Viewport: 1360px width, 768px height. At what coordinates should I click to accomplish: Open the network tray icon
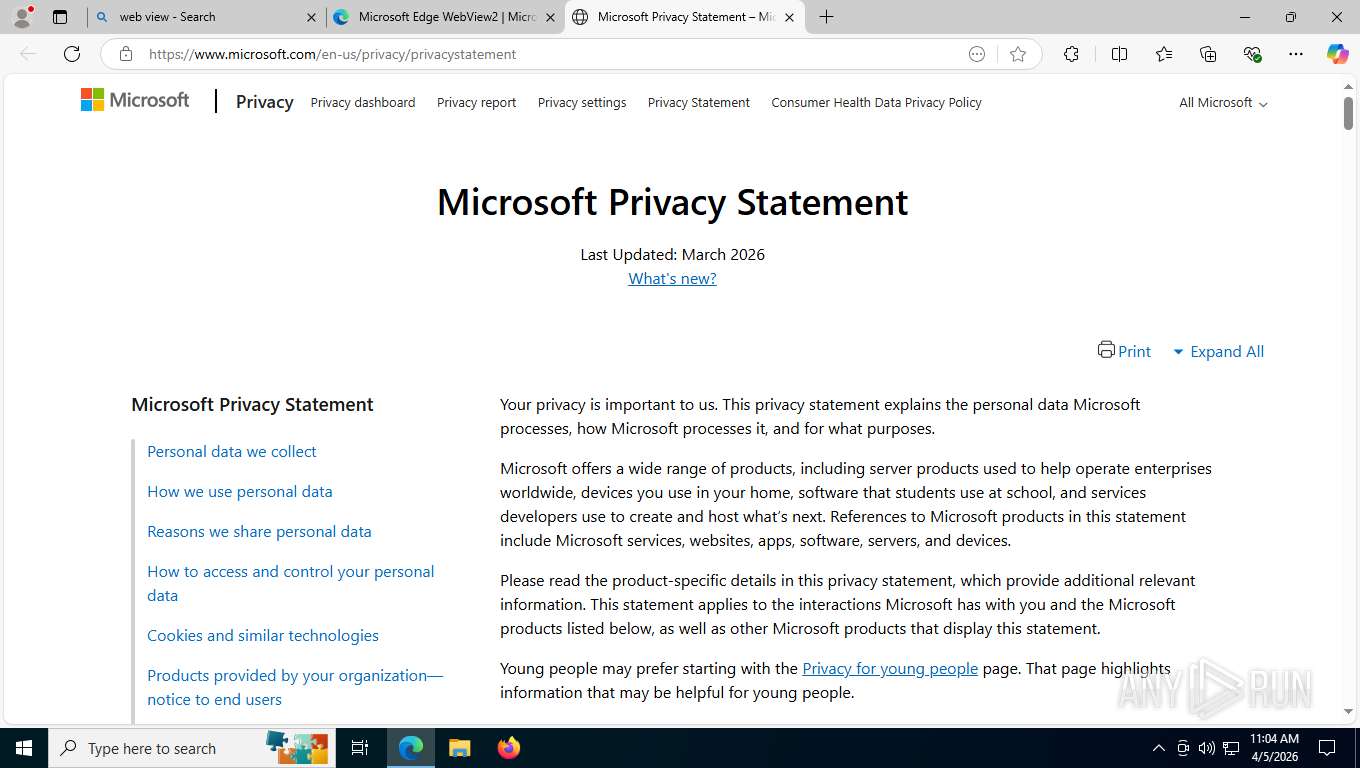tap(1231, 748)
